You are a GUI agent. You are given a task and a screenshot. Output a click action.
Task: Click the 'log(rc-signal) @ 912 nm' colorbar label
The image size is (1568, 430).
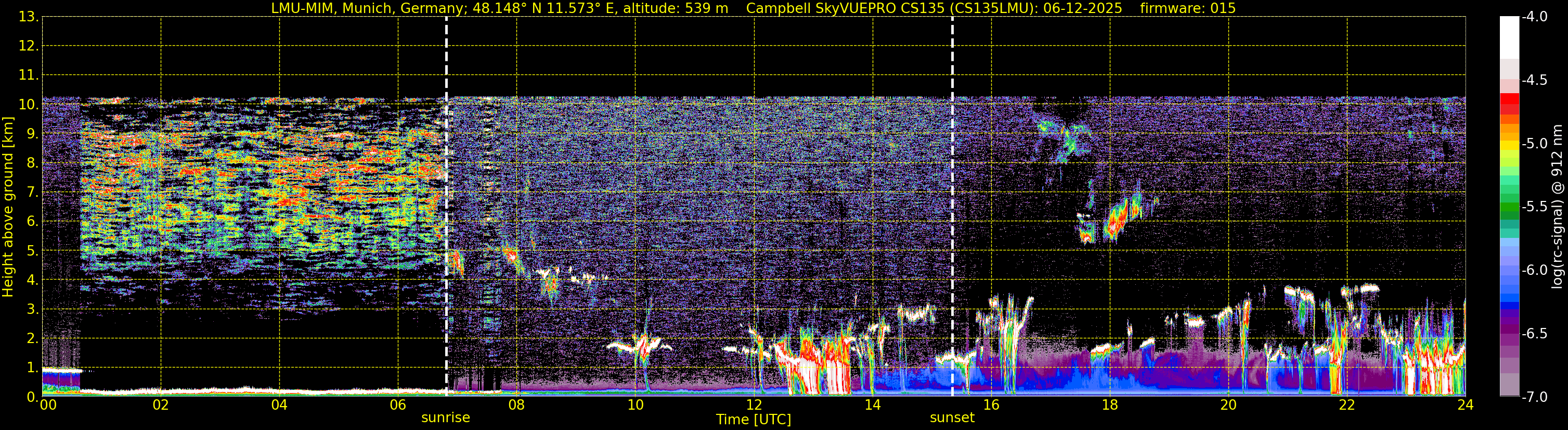[x=1557, y=207]
